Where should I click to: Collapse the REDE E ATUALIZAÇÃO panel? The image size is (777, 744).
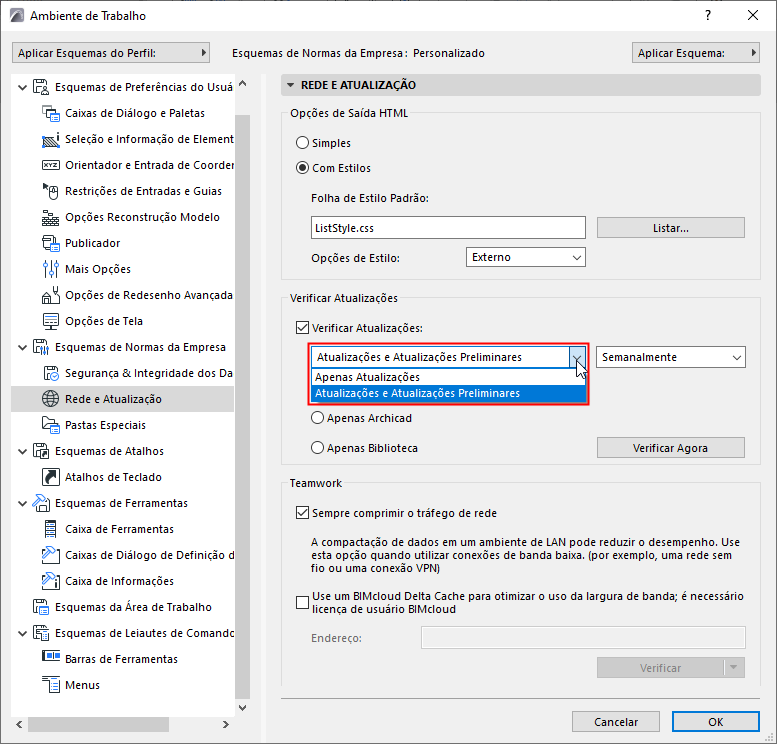click(x=290, y=85)
